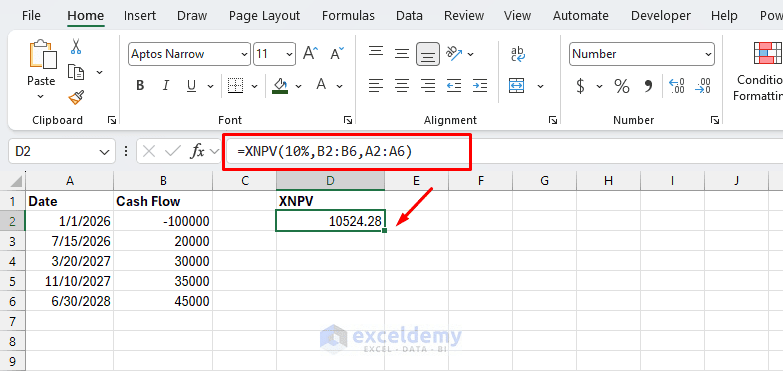This screenshot has height=371, width=783.
Task: Click the Cut scissors icon
Action: [x=76, y=46]
